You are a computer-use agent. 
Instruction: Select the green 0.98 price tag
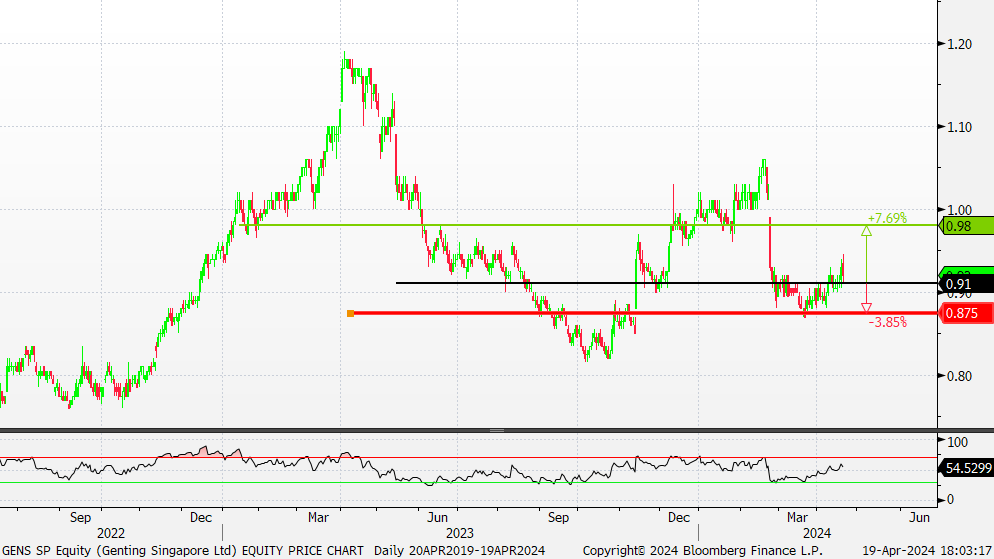(965, 226)
